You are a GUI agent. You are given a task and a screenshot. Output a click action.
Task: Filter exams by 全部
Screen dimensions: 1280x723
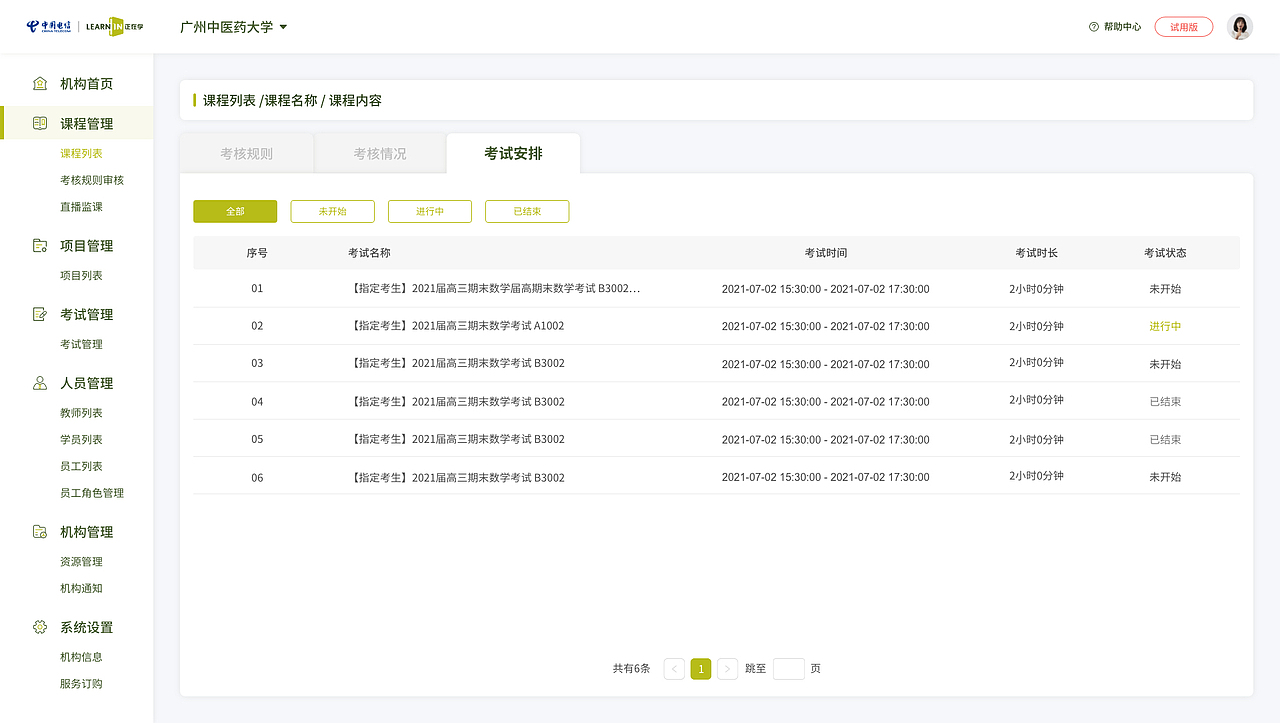(x=235, y=211)
